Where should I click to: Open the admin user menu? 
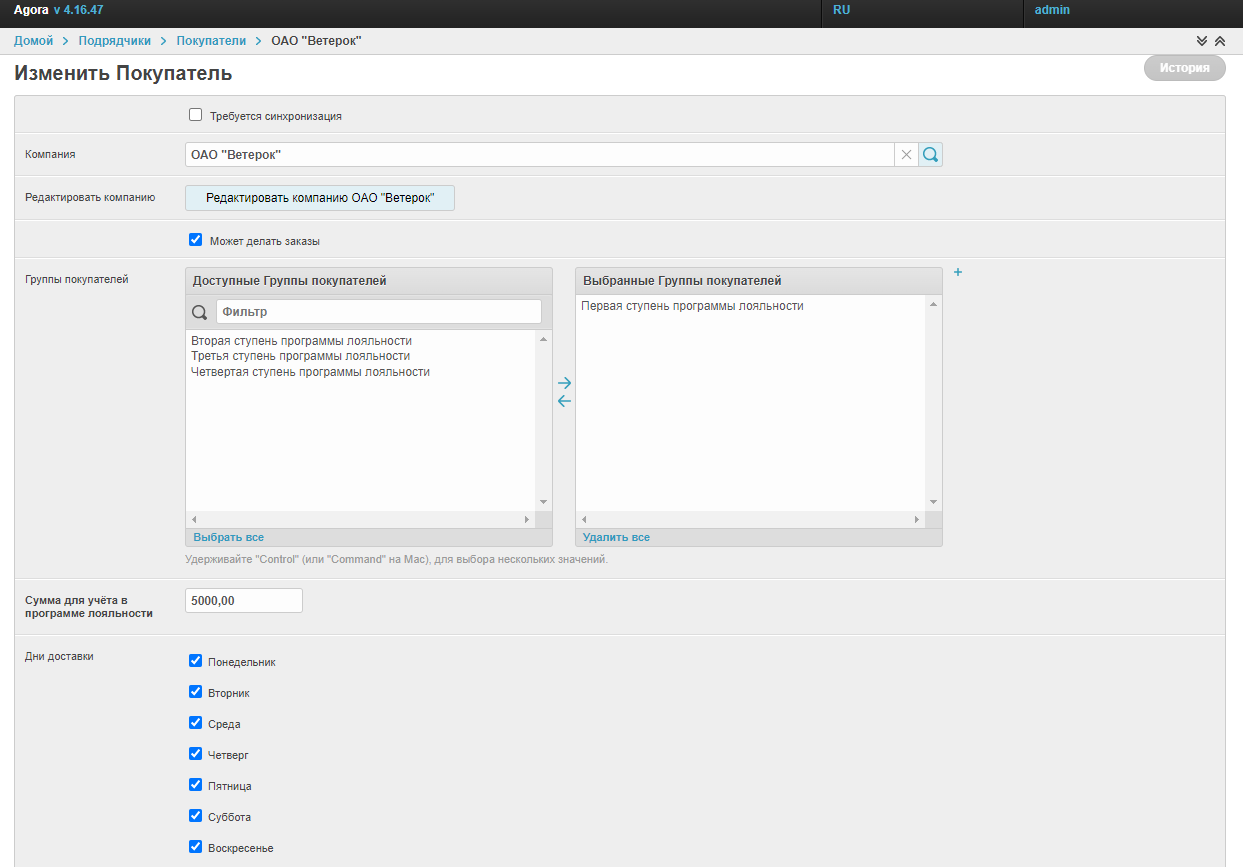(x=1052, y=10)
